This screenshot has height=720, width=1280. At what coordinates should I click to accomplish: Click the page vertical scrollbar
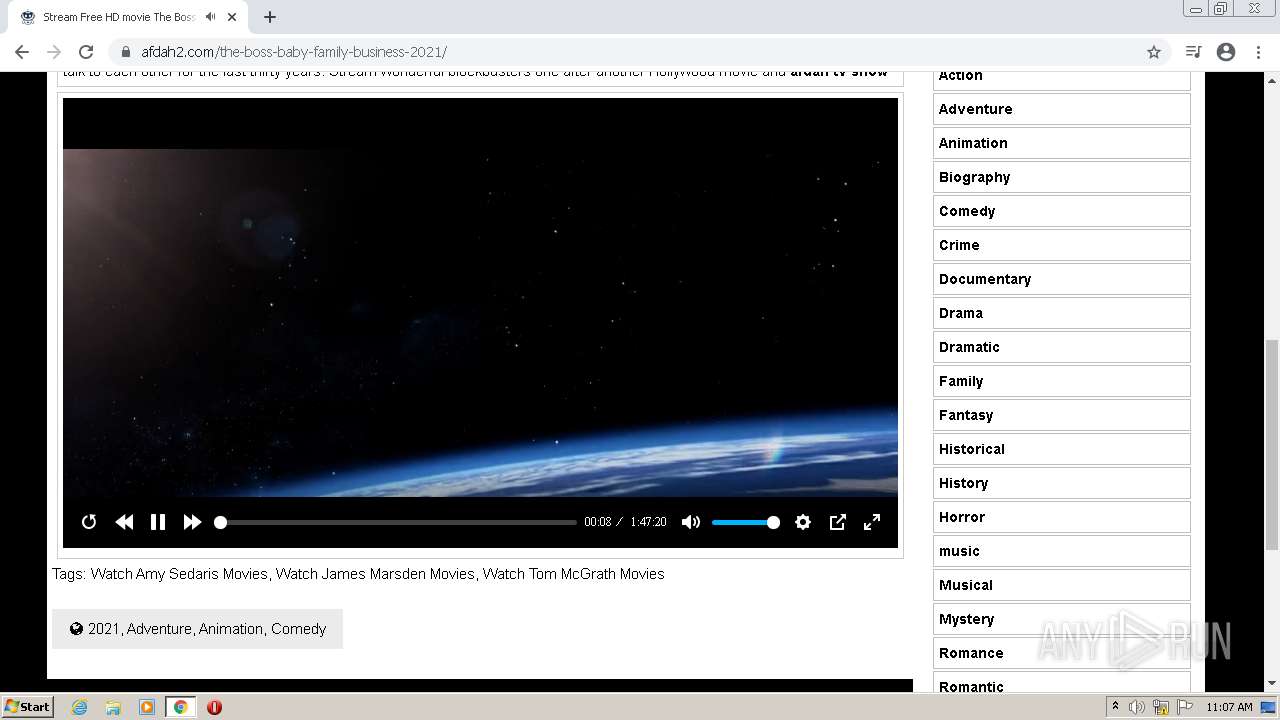1272,444
